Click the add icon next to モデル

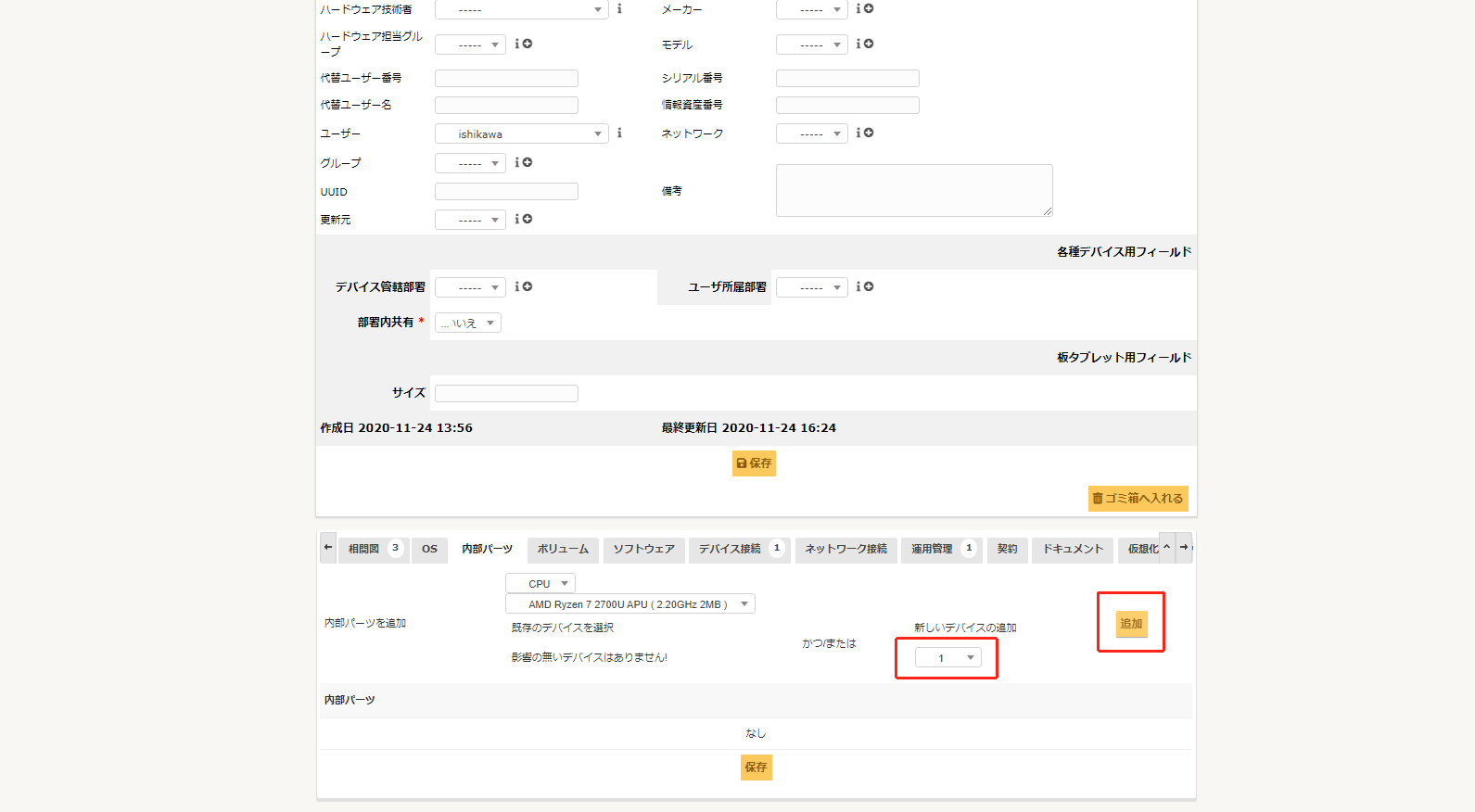coord(869,44)
